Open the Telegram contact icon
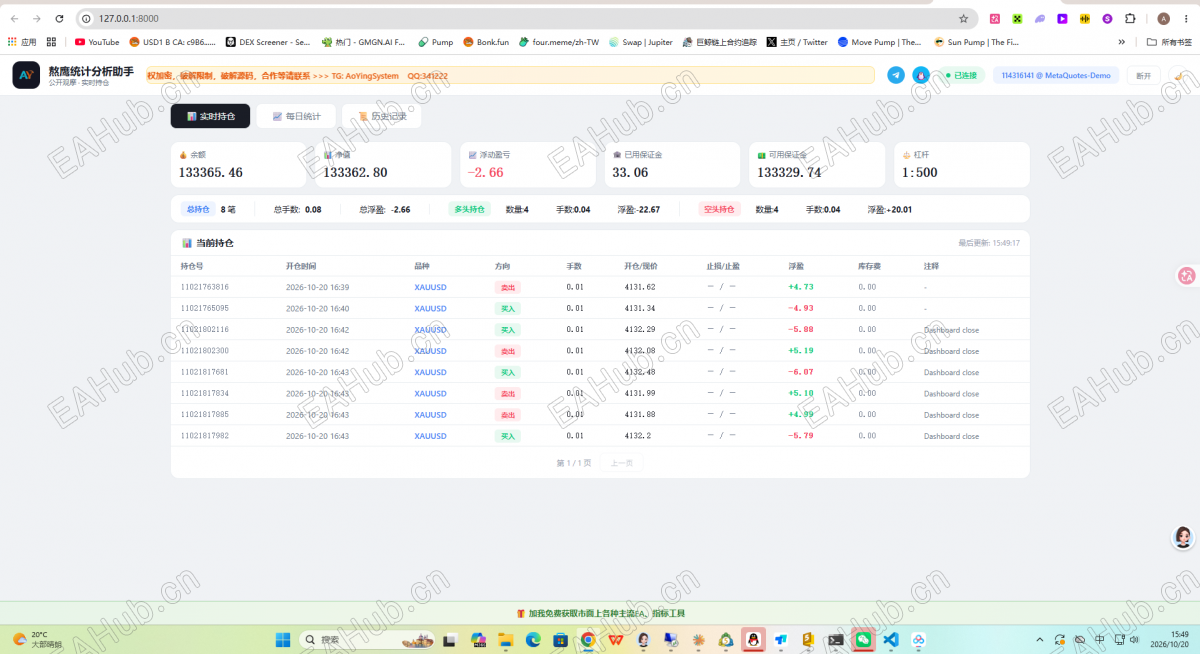1200x654 pixels. (x=896, y=75)
